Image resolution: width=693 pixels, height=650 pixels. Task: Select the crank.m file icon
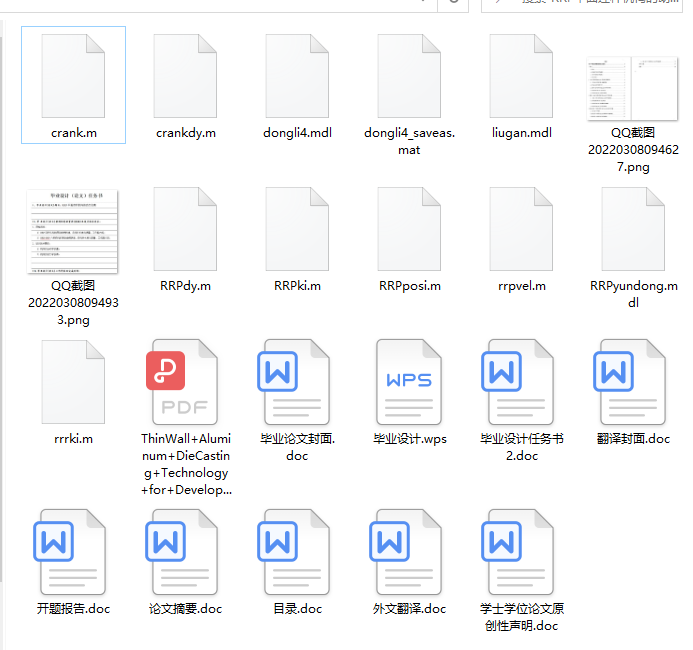coord(73,76)
